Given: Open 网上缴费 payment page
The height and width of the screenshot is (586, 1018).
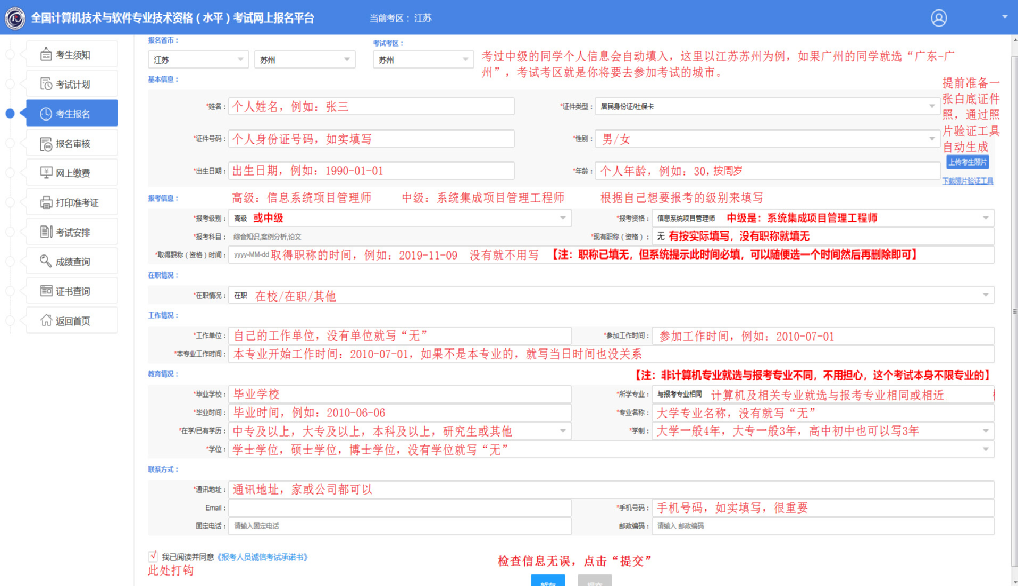Looking at the screenshot, I should 72,173.
